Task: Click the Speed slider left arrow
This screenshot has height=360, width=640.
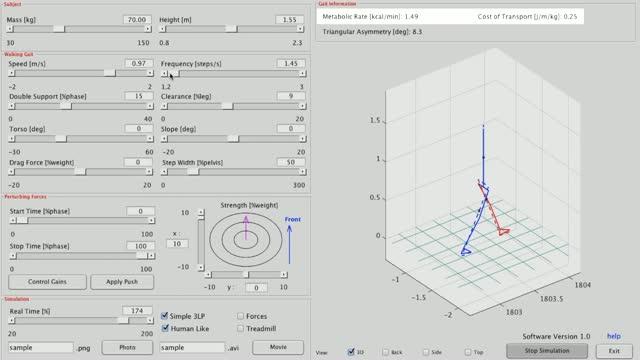Action: tap(11, 73)
